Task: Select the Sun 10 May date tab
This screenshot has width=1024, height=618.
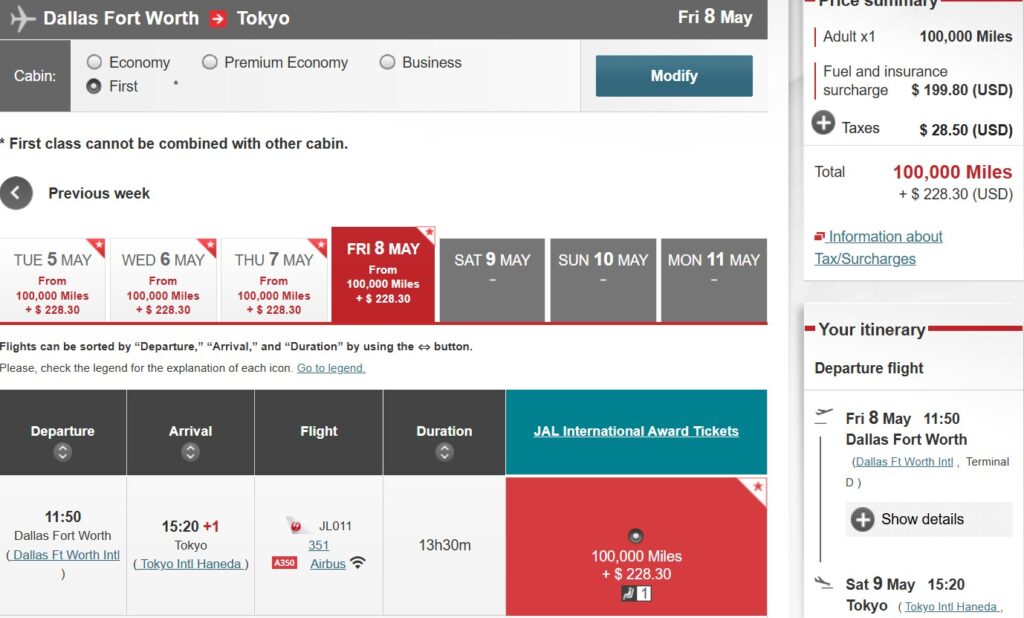Action: (x=603, y=280)
